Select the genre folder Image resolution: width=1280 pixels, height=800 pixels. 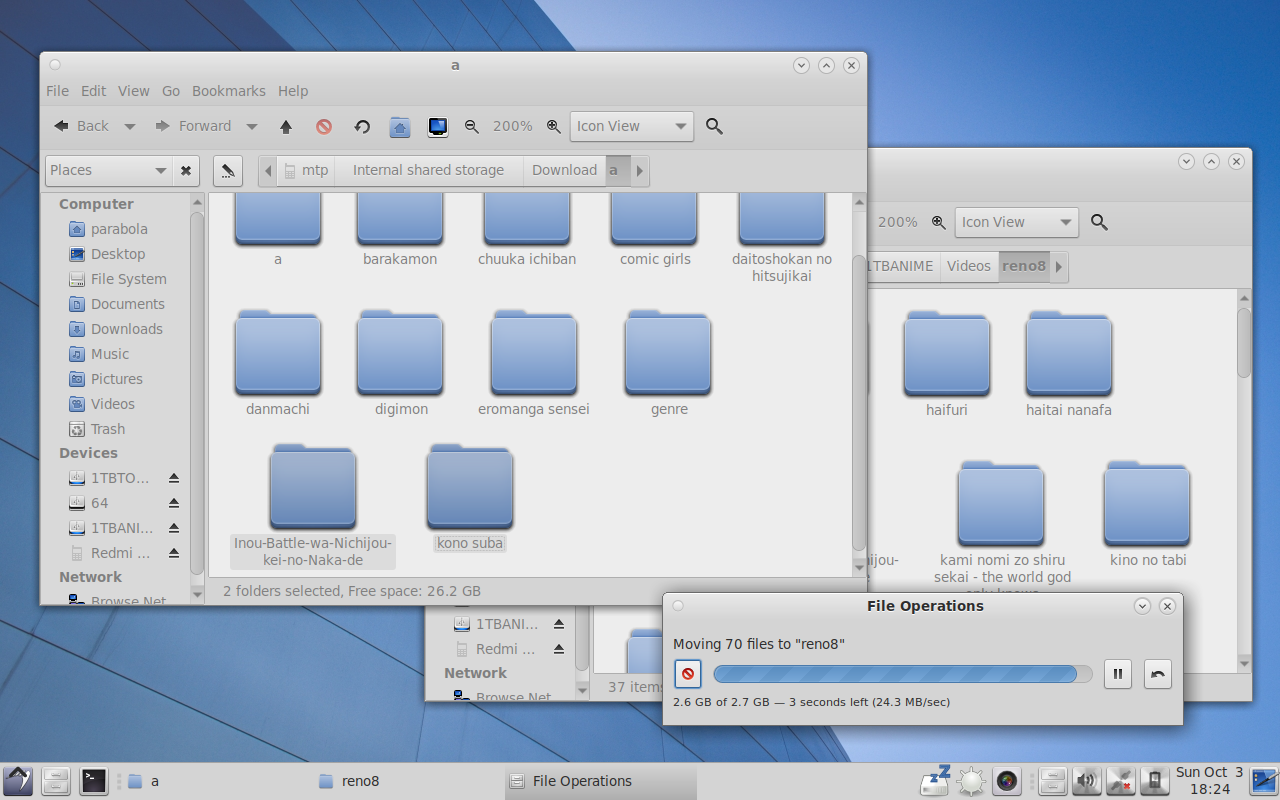tap(669, 363)
